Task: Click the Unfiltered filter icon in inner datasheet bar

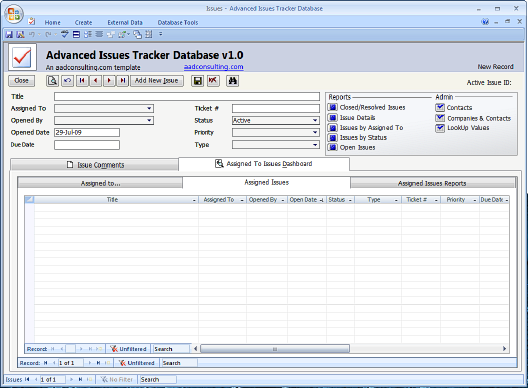Action: 114,349
